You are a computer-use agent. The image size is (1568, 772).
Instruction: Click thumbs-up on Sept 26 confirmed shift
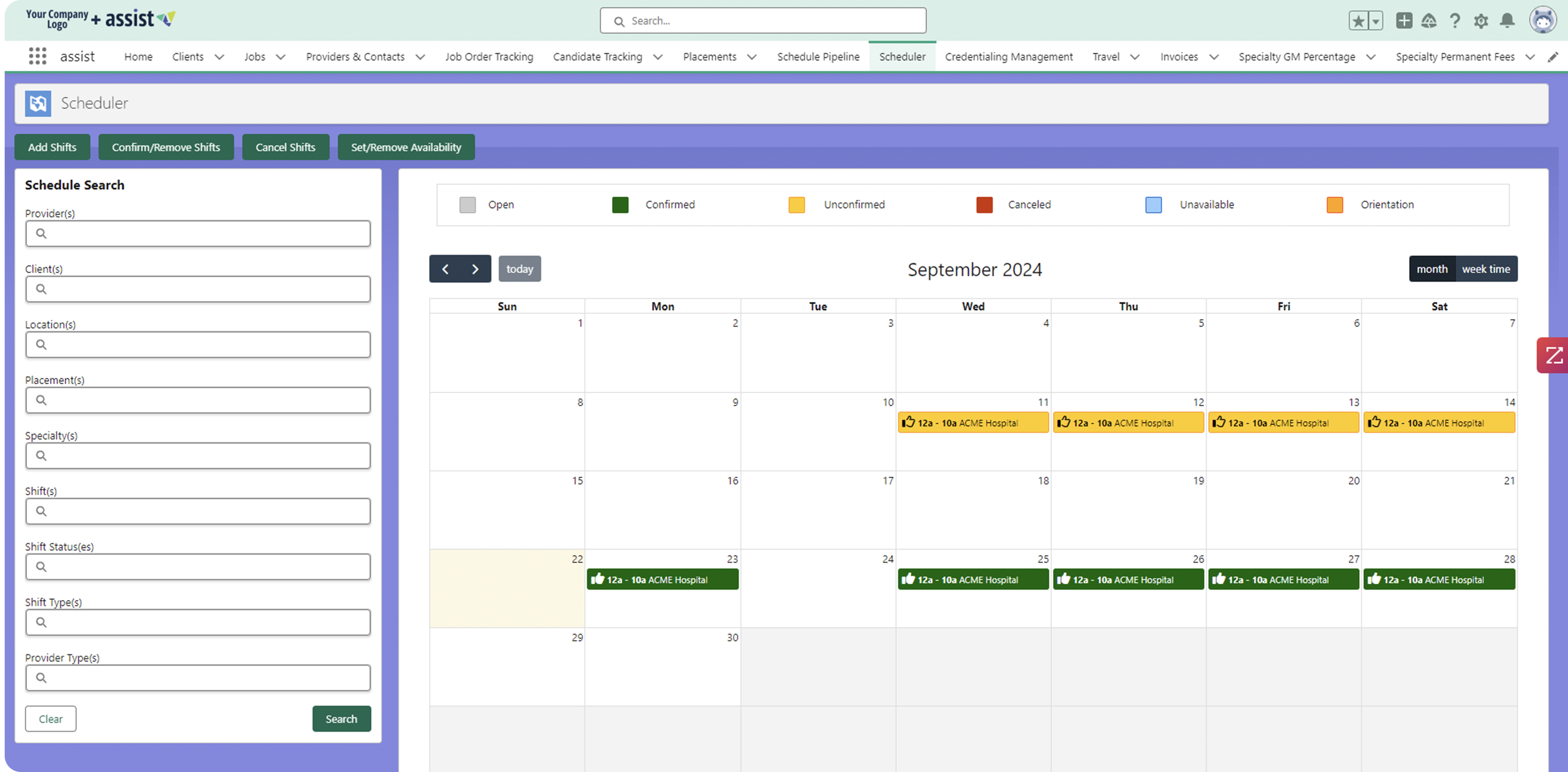[1064, 578]
